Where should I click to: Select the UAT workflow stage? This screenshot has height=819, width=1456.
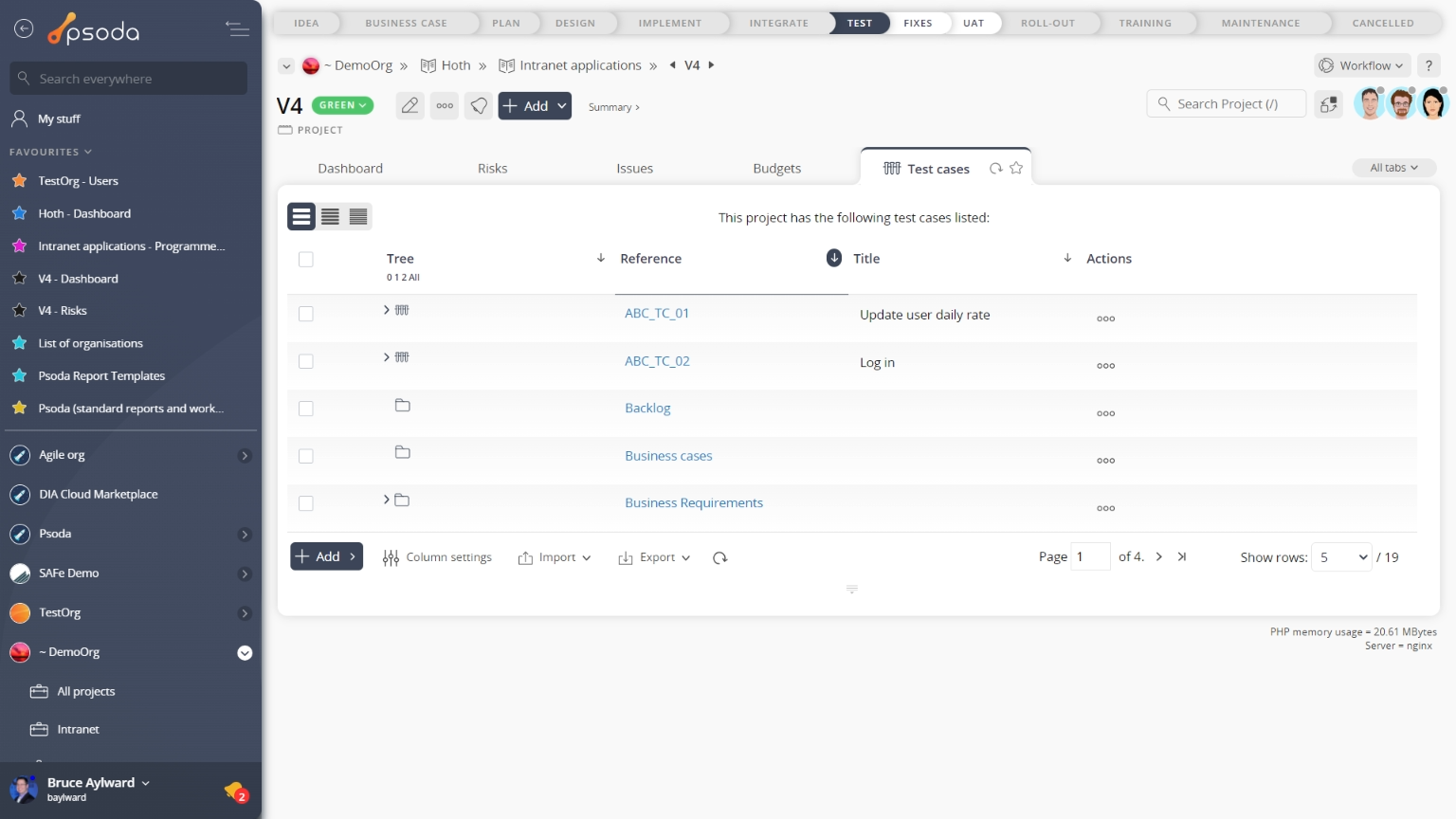point(974,23)
